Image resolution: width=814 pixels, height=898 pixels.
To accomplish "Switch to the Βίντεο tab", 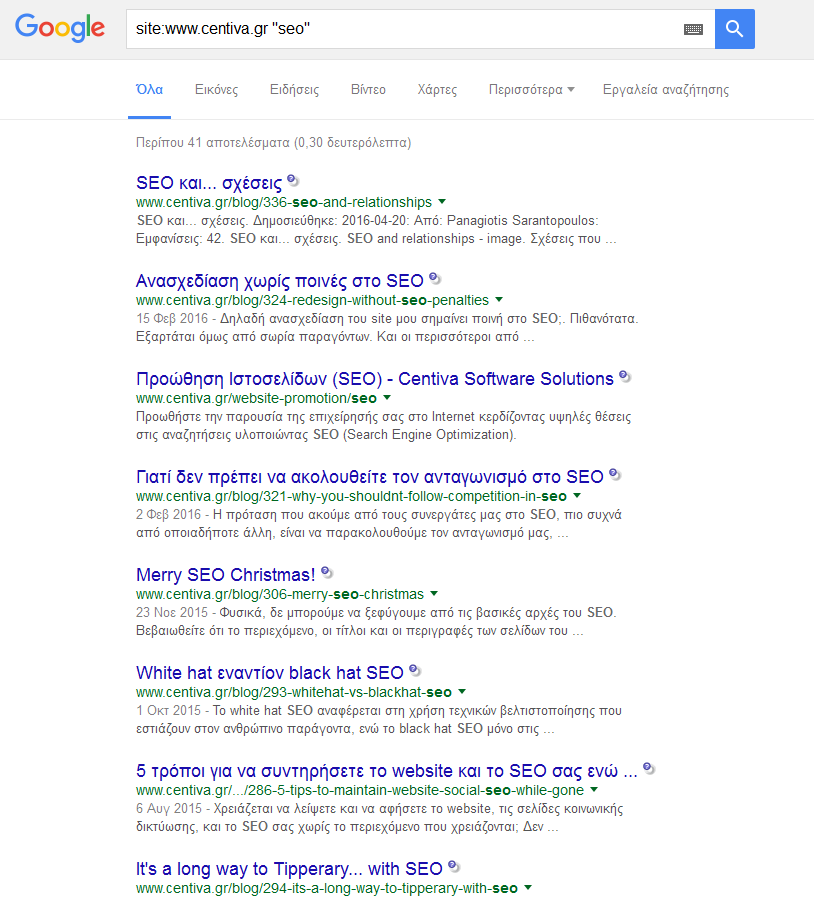I will (368, 90).
